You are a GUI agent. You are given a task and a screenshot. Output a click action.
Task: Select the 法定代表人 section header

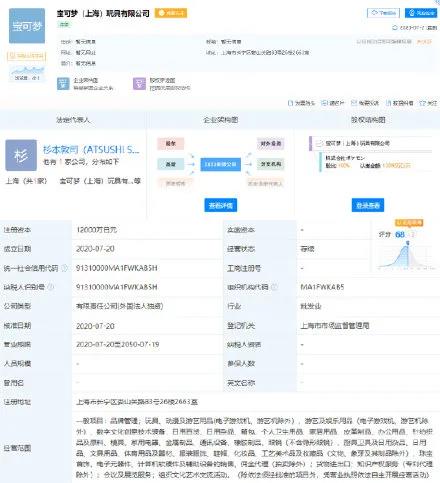tap(73, 120)
